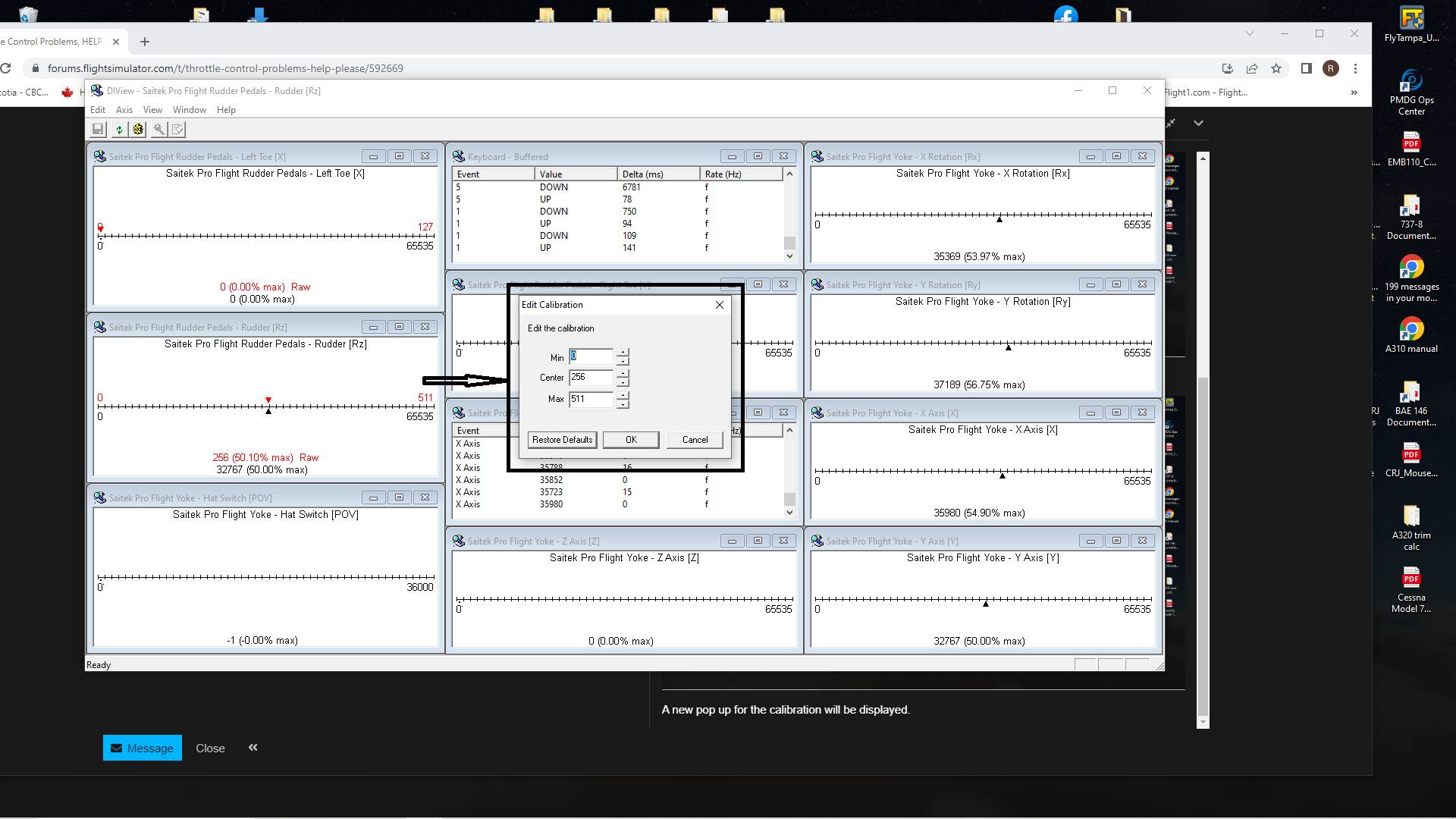This screenshot has height=819, width=1456.
Task: Click Restore Defaults in the Edit Calibration dialog
Action: pos(561,440)
